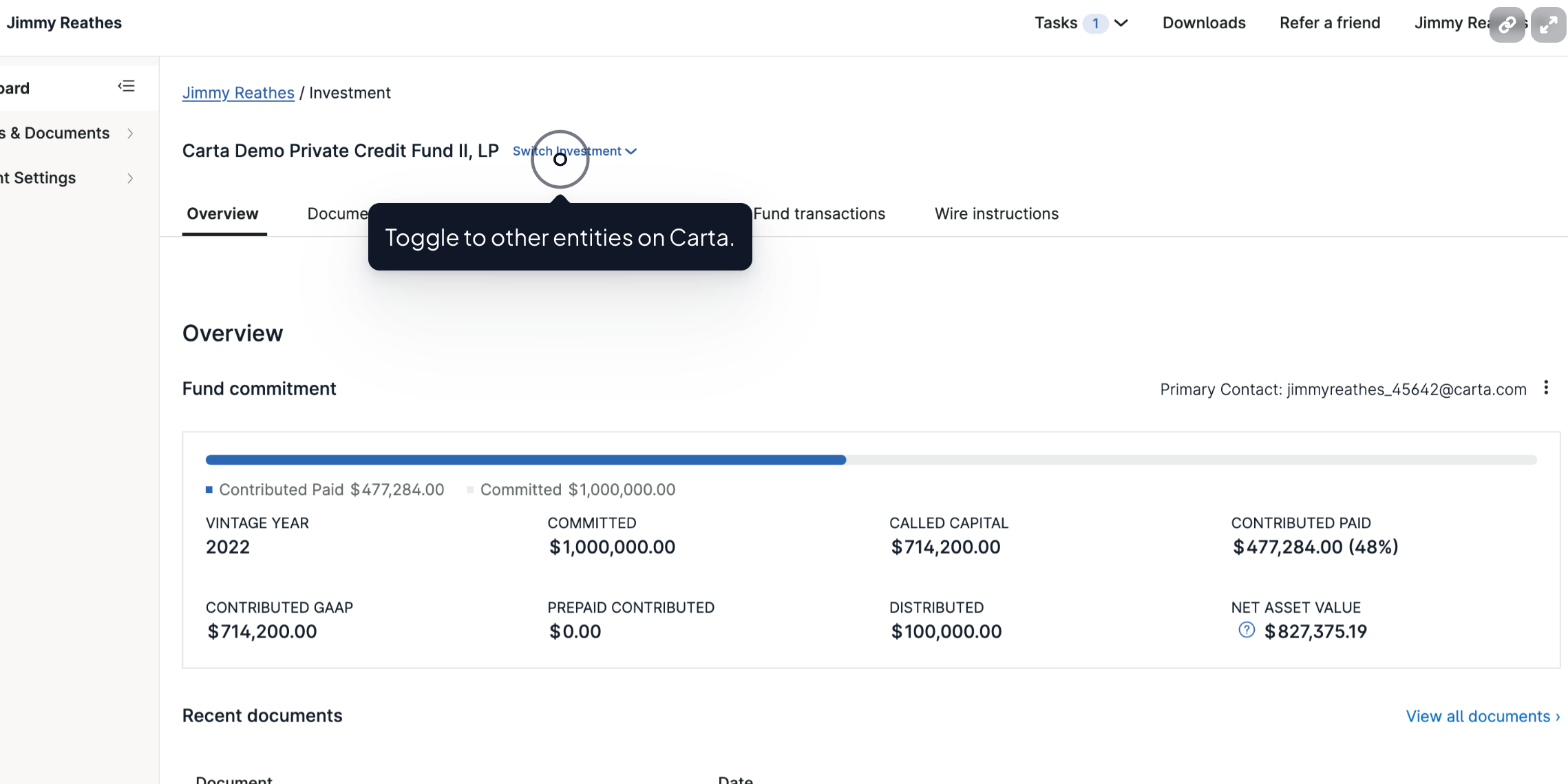Switch to the Fund transactions tab
This screenshot has height=784, width=1568.
[x=819, y=214]
